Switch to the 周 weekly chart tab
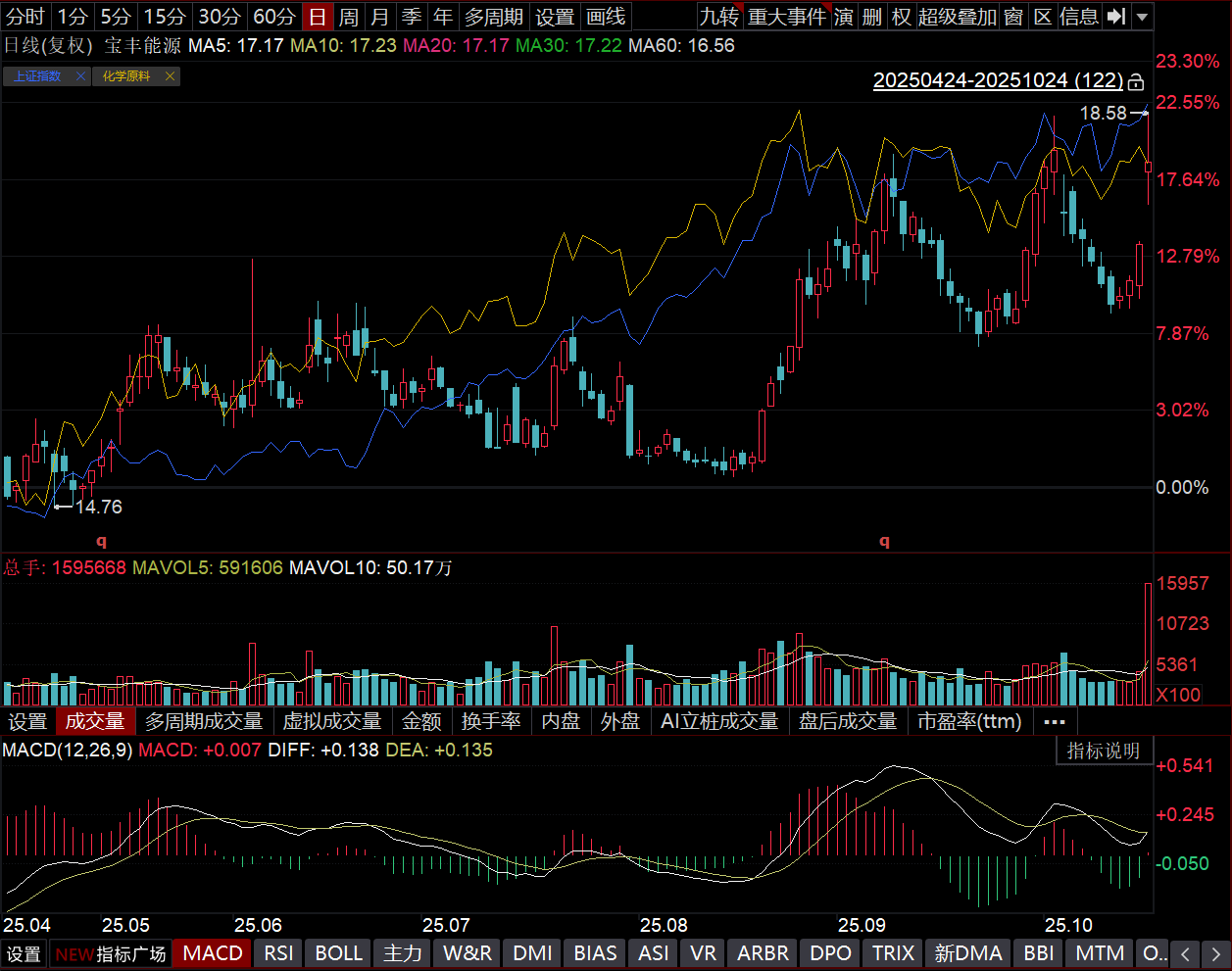 pos(349,17)
